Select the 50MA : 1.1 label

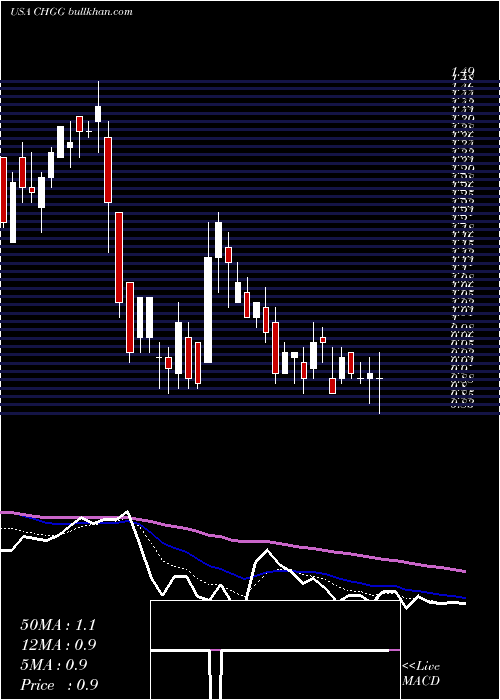(x=58, y=625)
